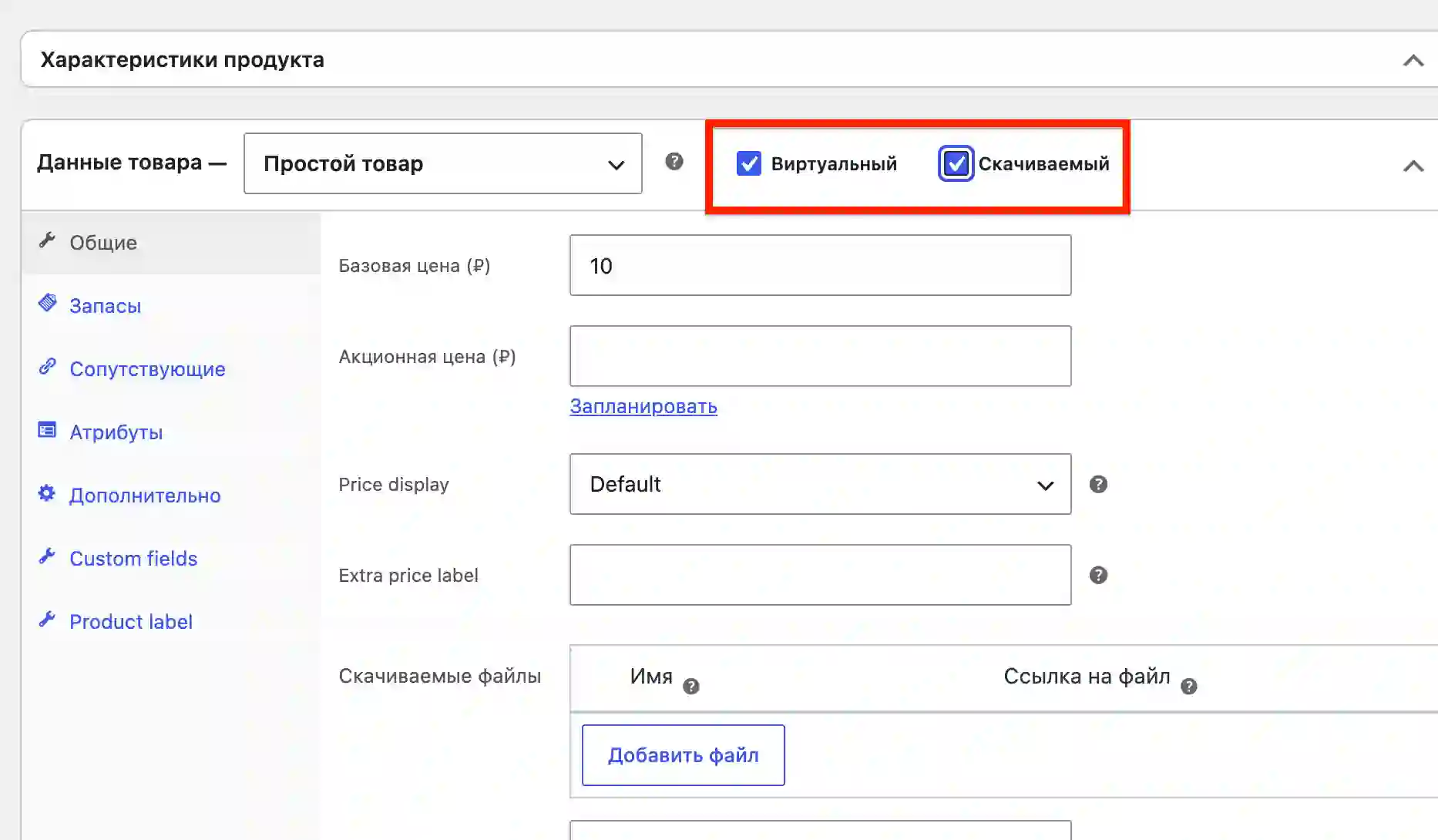Screen dimensions: 1438x840
Task: Click the help icon beside Ссылка на файл
Action: click(x=1189, y=687)
